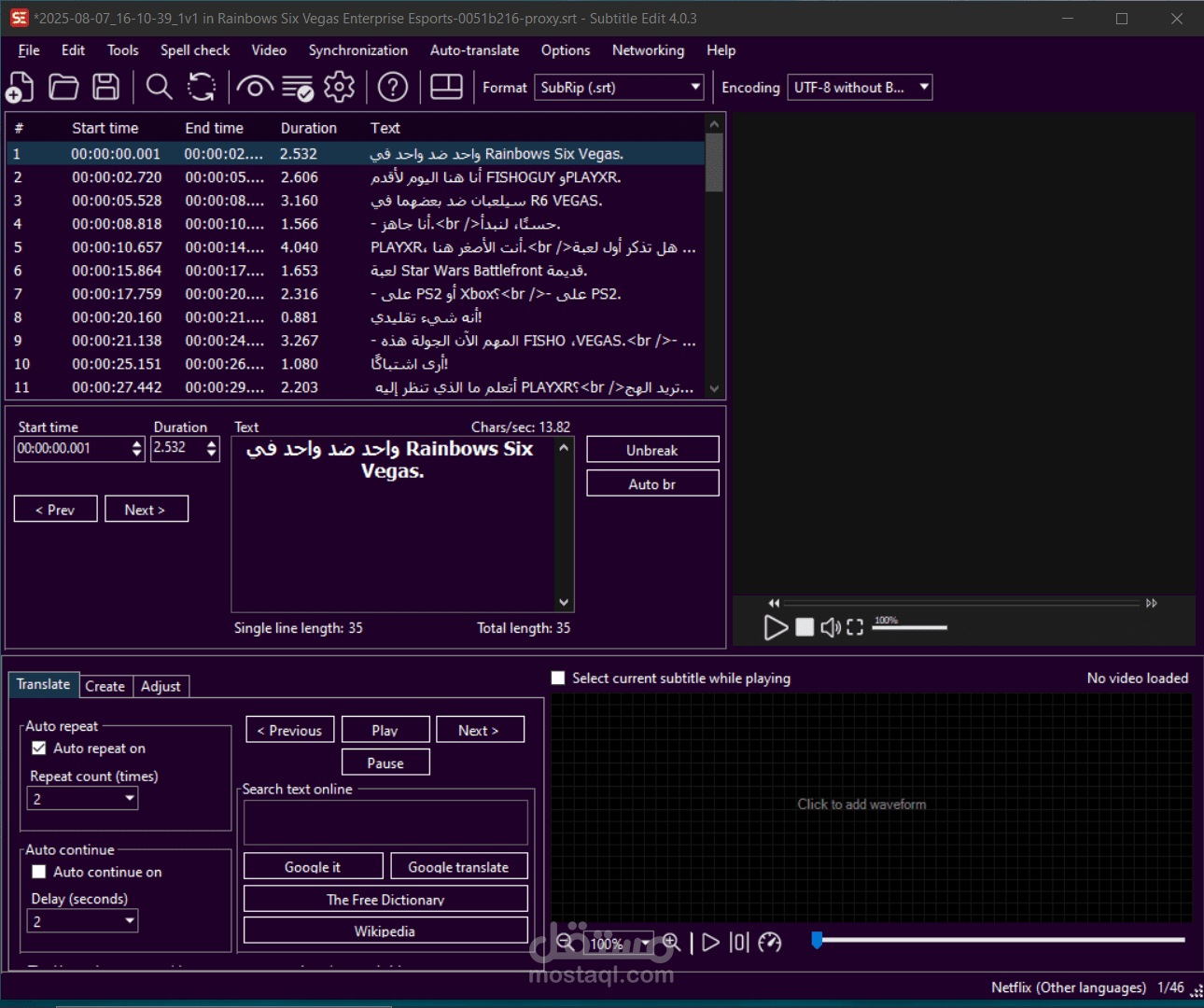Click the New subtitle file icon
Image resolution: width=1204 pixels, height=1008 pixels.
(21, 87)
